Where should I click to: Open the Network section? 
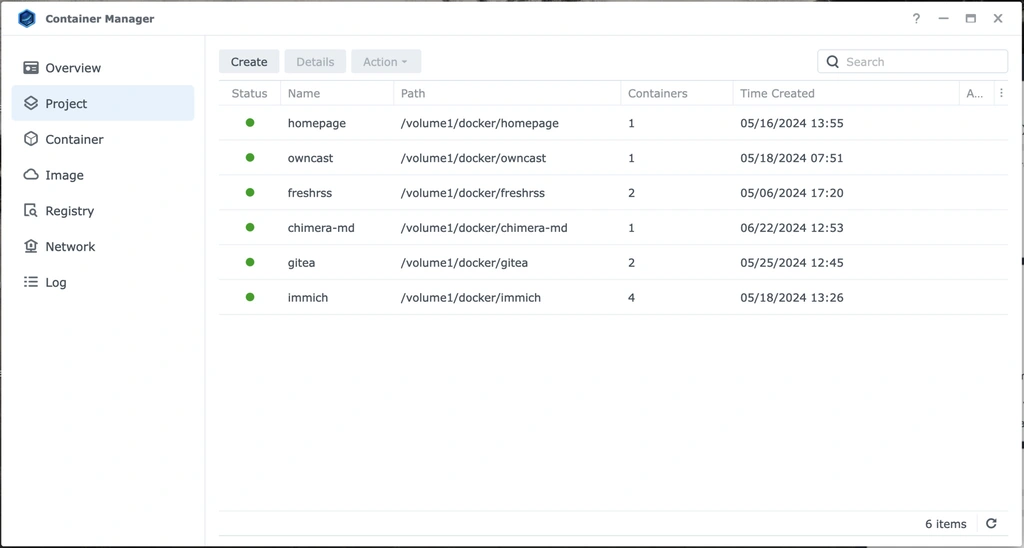tap(103, 246)
